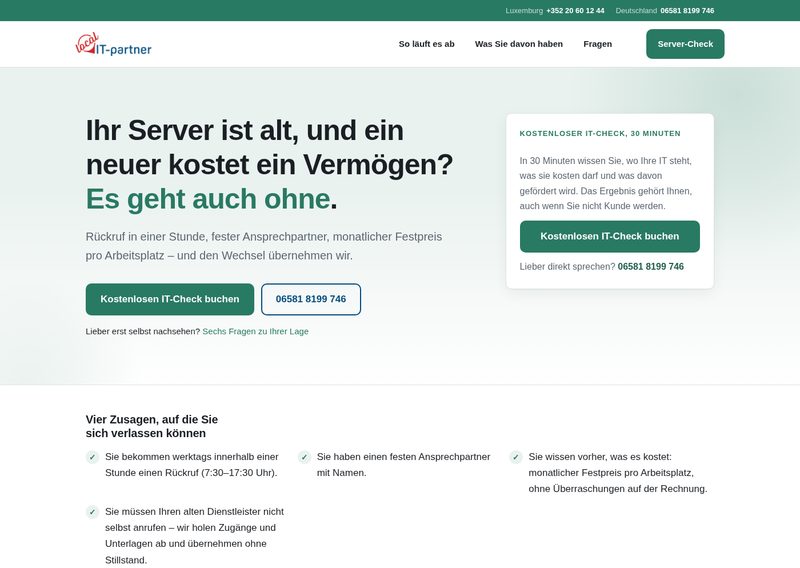Click 'Deutschland' label in top bar

tap(636, 11)
